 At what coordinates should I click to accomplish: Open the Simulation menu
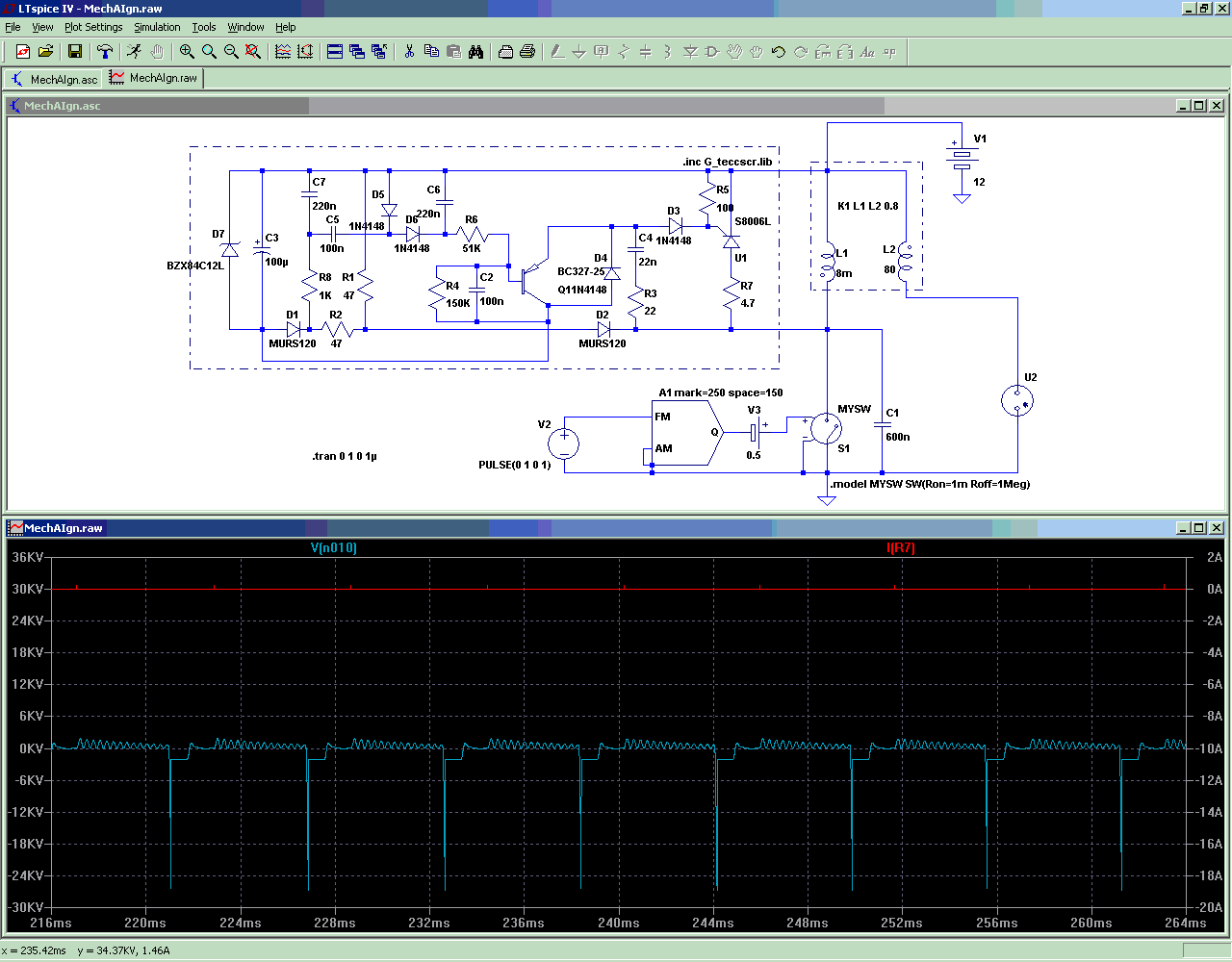pos(157,27)
